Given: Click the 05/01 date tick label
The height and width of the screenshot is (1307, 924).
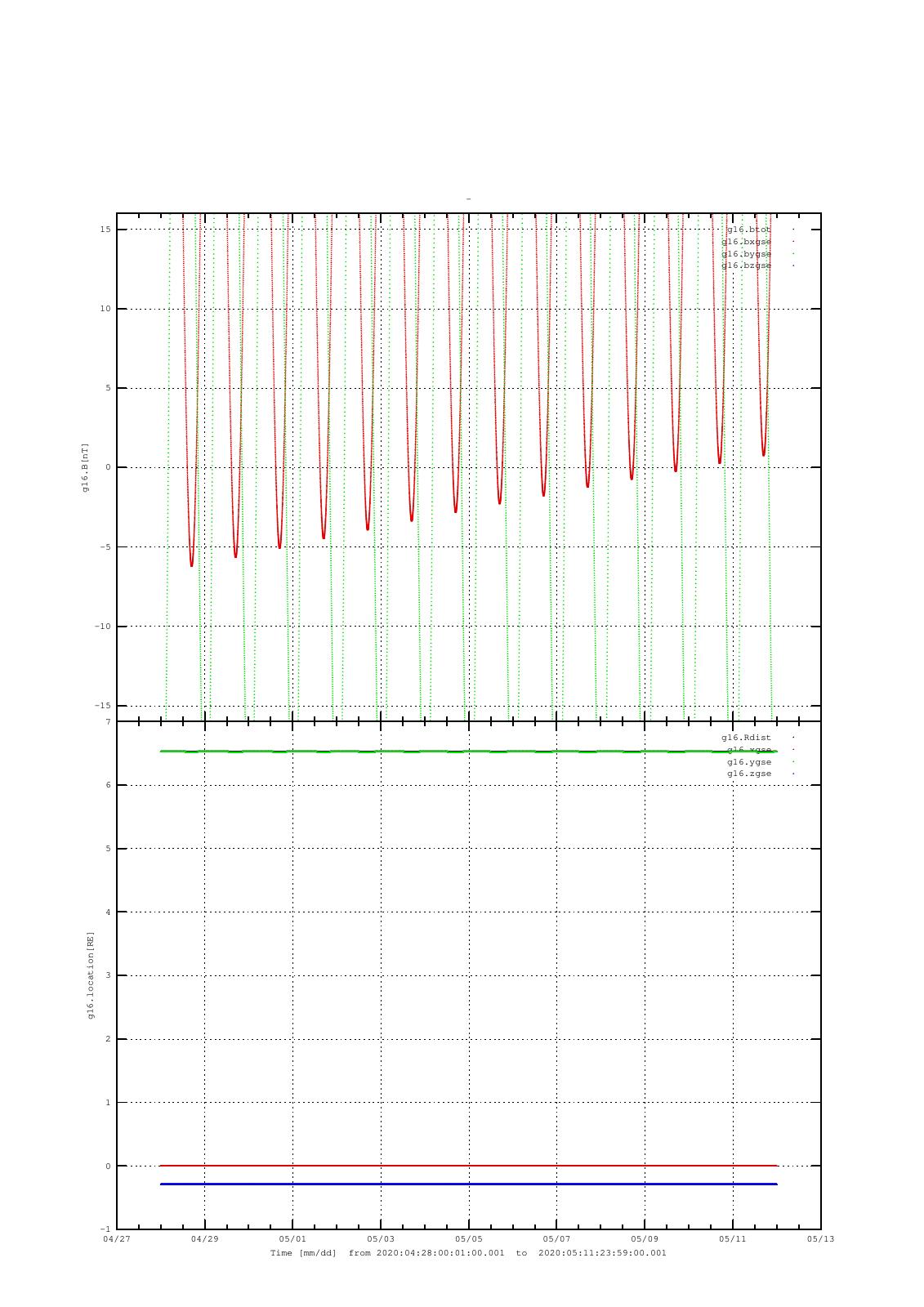Looking at the screenshot, I should tap(292, 1239).
